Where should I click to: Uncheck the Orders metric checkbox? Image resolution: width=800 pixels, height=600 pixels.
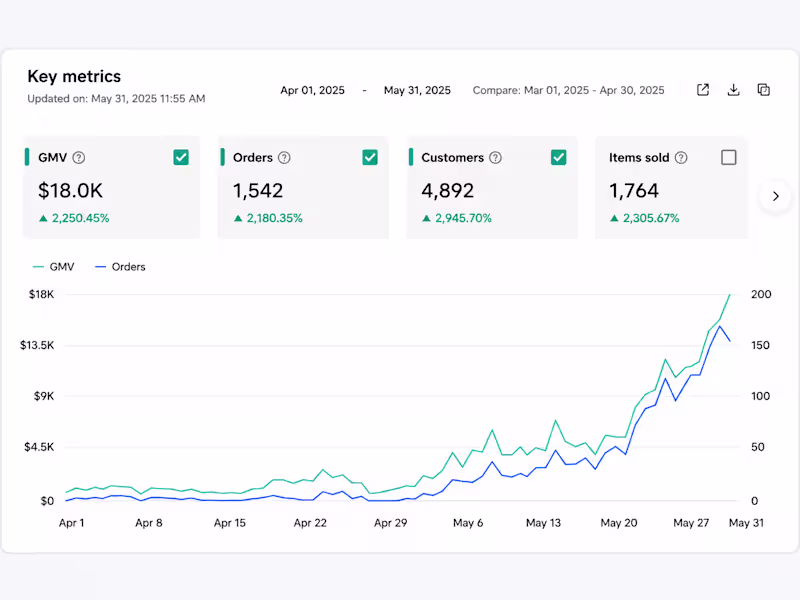[370, 157]
